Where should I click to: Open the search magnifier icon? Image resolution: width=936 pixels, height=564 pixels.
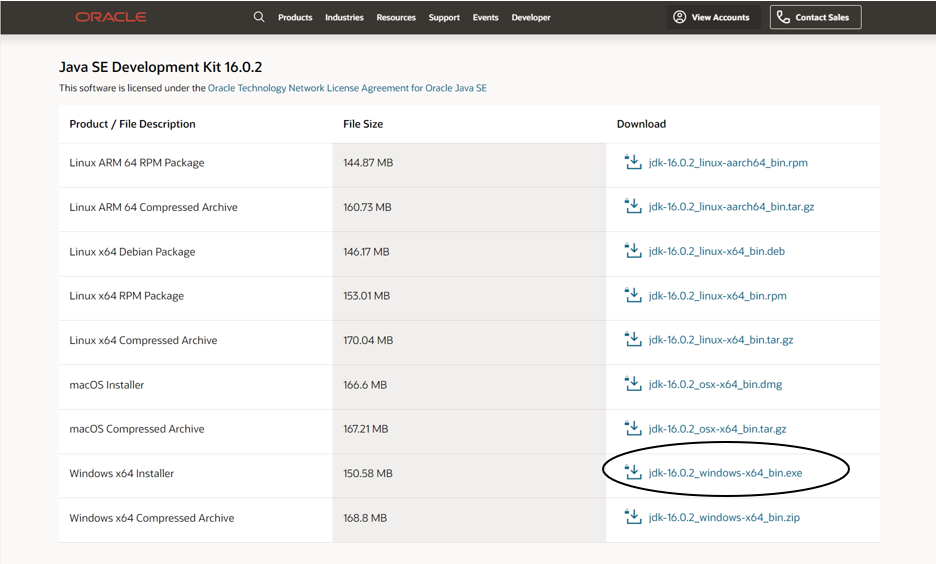pyautogui.click(x=258, y=17)
